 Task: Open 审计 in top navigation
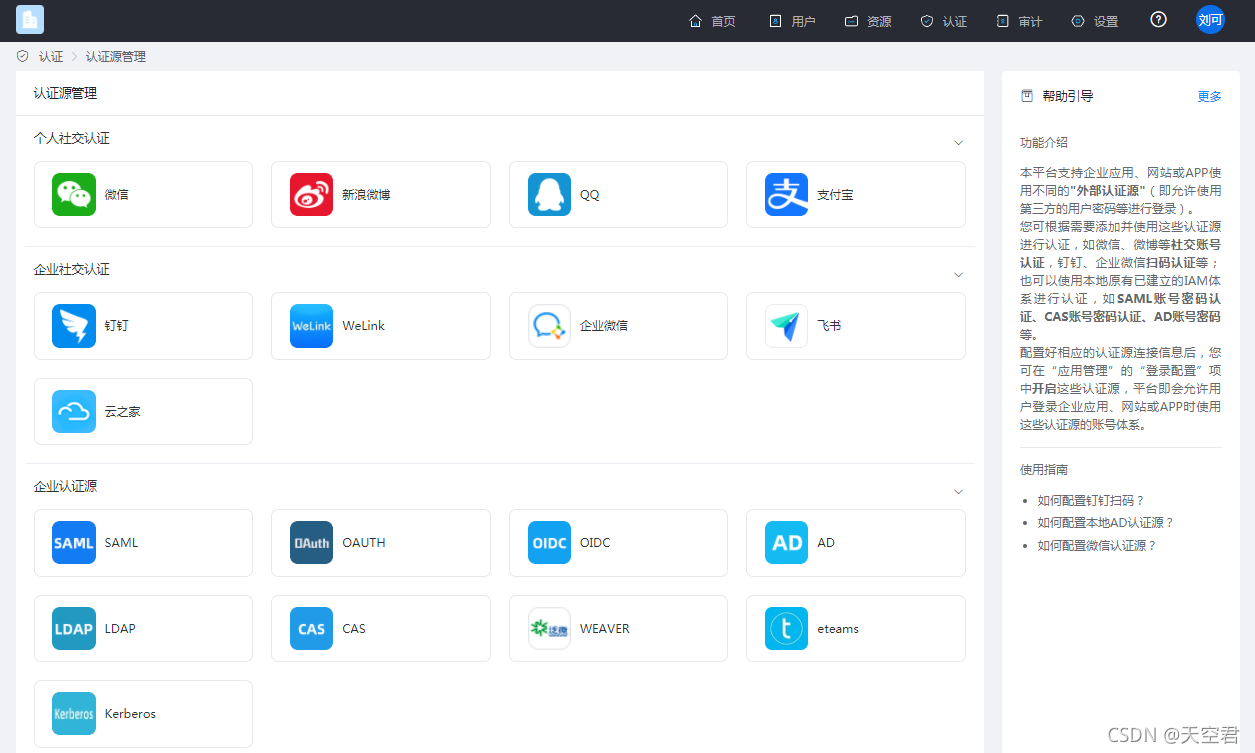point(1019,21)
